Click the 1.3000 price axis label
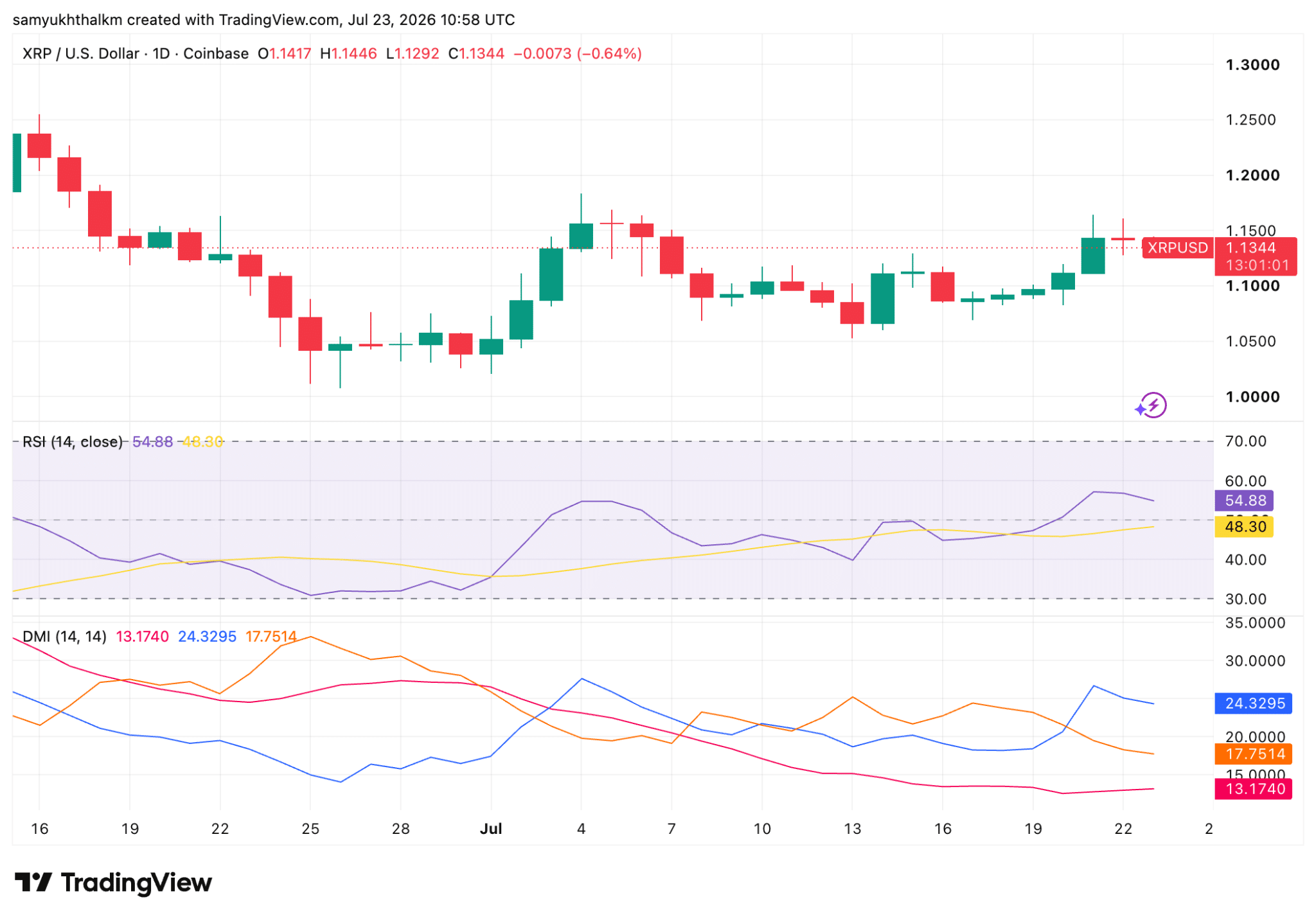 click(1252, 65)
